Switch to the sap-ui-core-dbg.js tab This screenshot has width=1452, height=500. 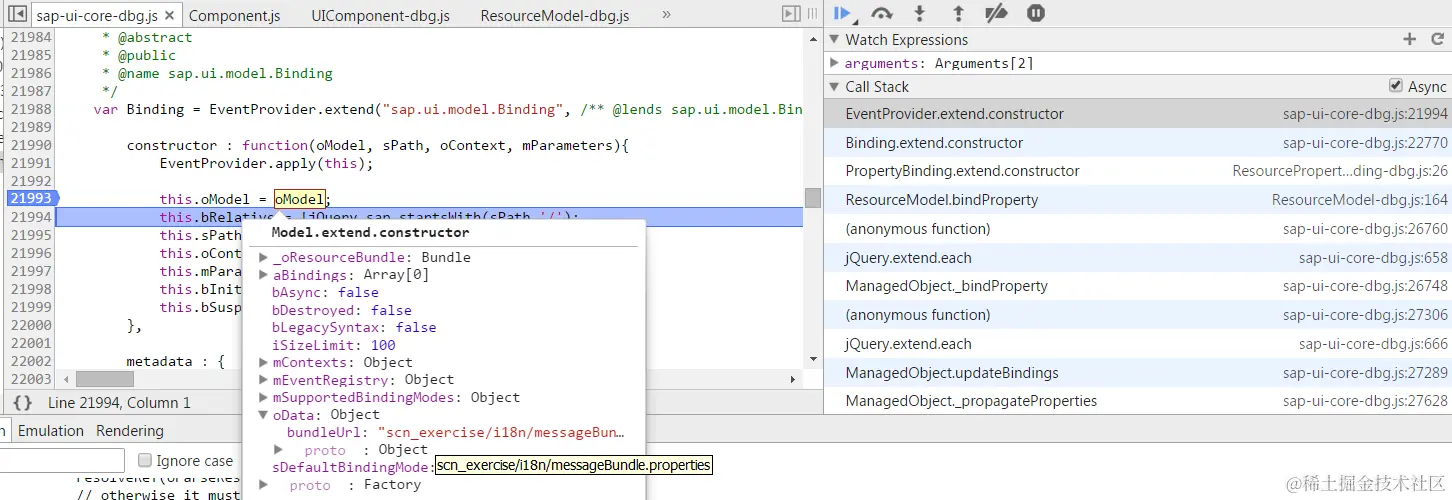(x=96, y=16)
